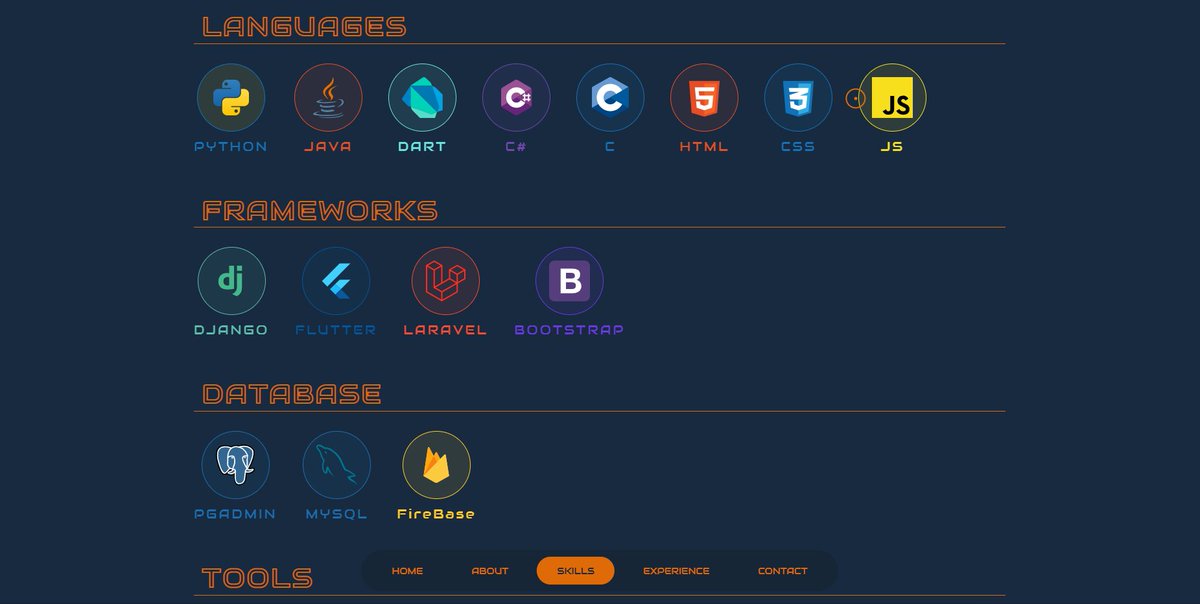Image resolution: width=1200 pixels, height=604 pixels.
Task: Click the LARAVEL text label
Action: tap(445, 330)
